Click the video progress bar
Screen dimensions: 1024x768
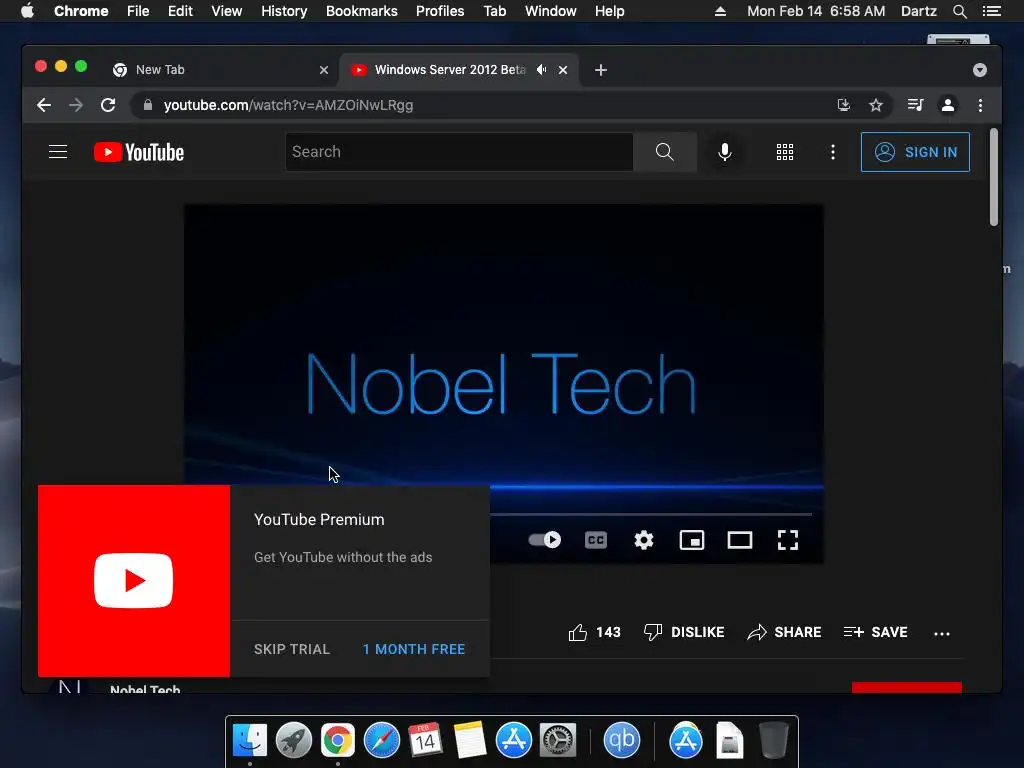coord(650,515)
